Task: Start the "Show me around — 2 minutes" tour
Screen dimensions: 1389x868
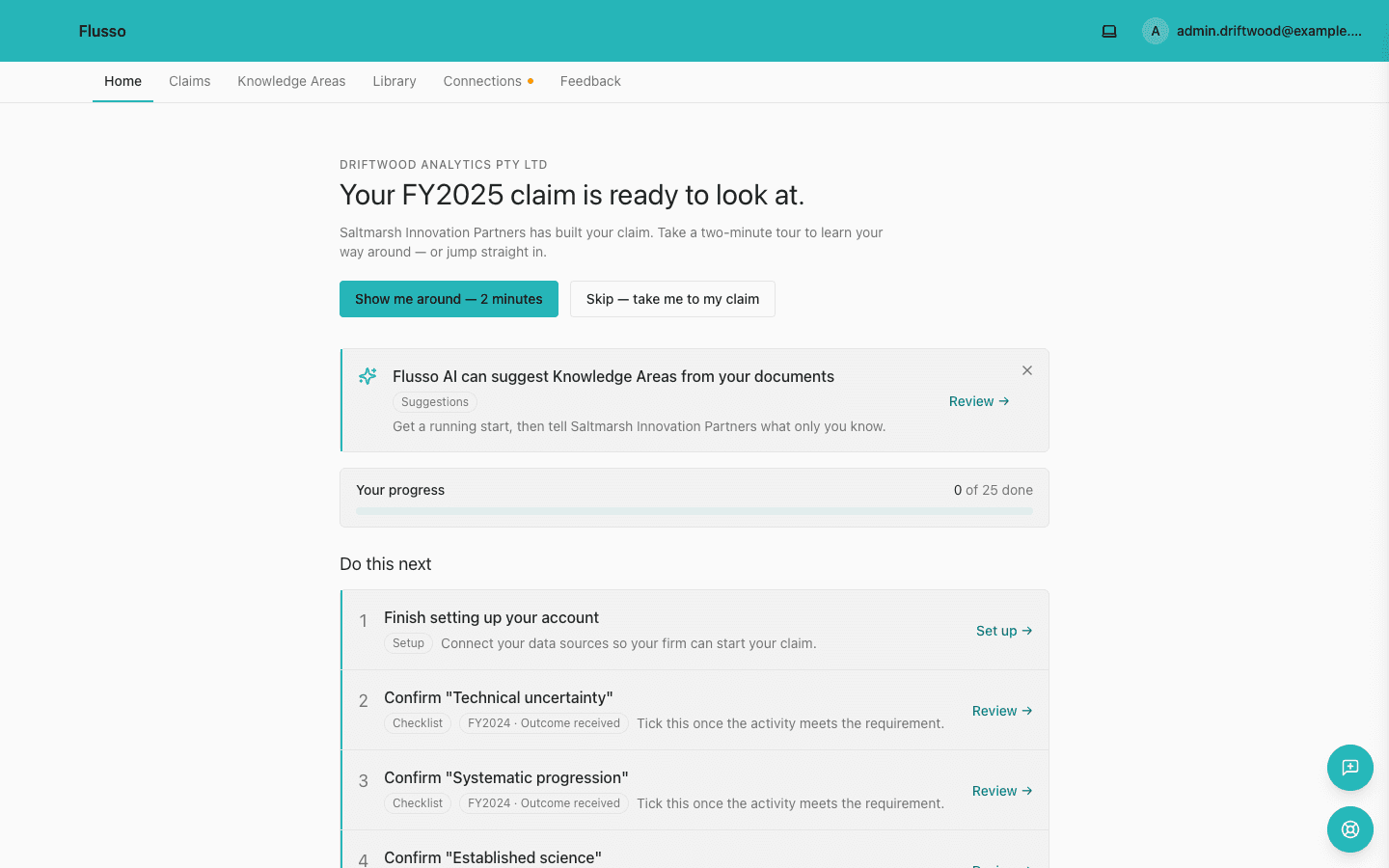Action: (x=449, y=299)
